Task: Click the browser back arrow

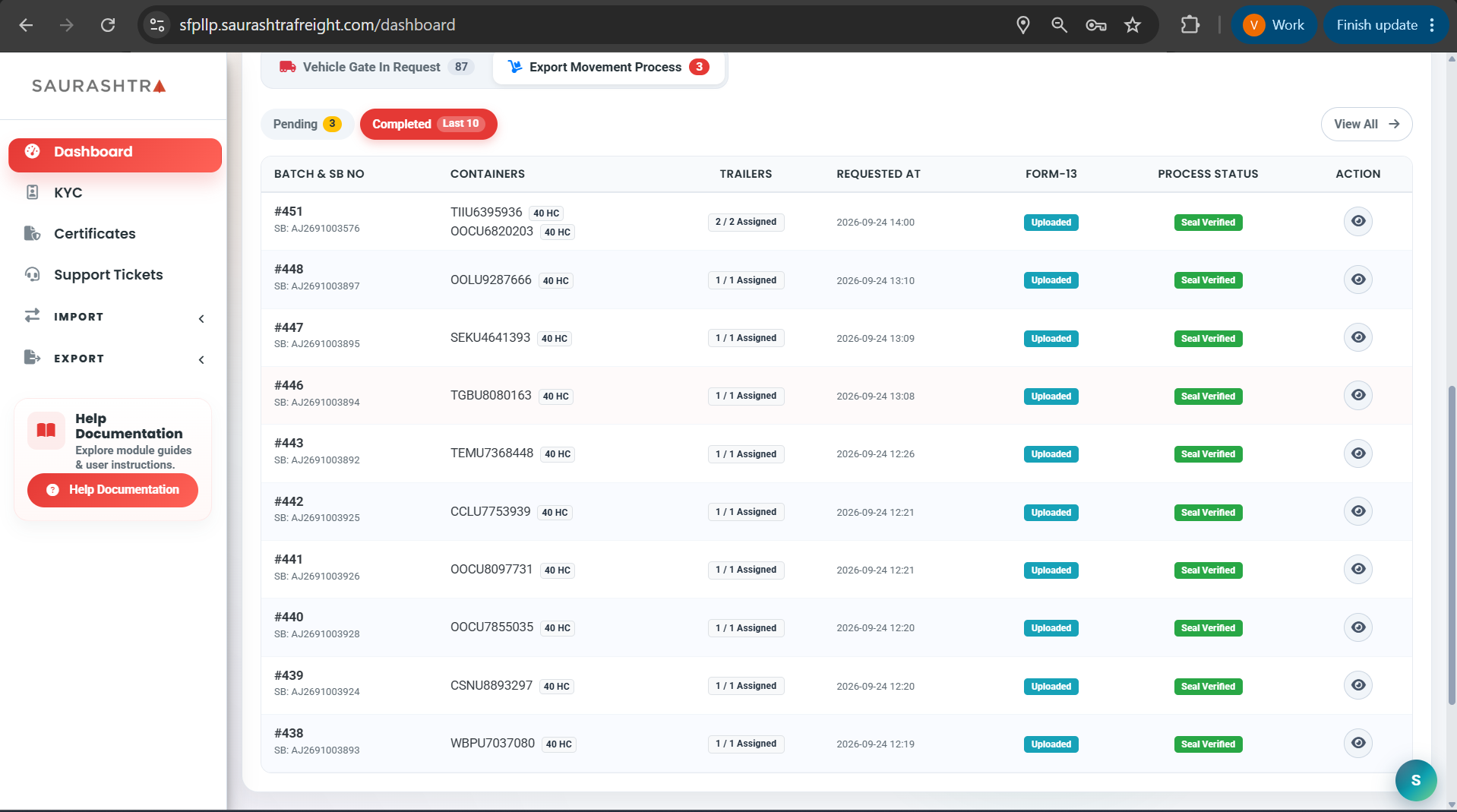Action: pyautogui.click(x=26, y=25)
